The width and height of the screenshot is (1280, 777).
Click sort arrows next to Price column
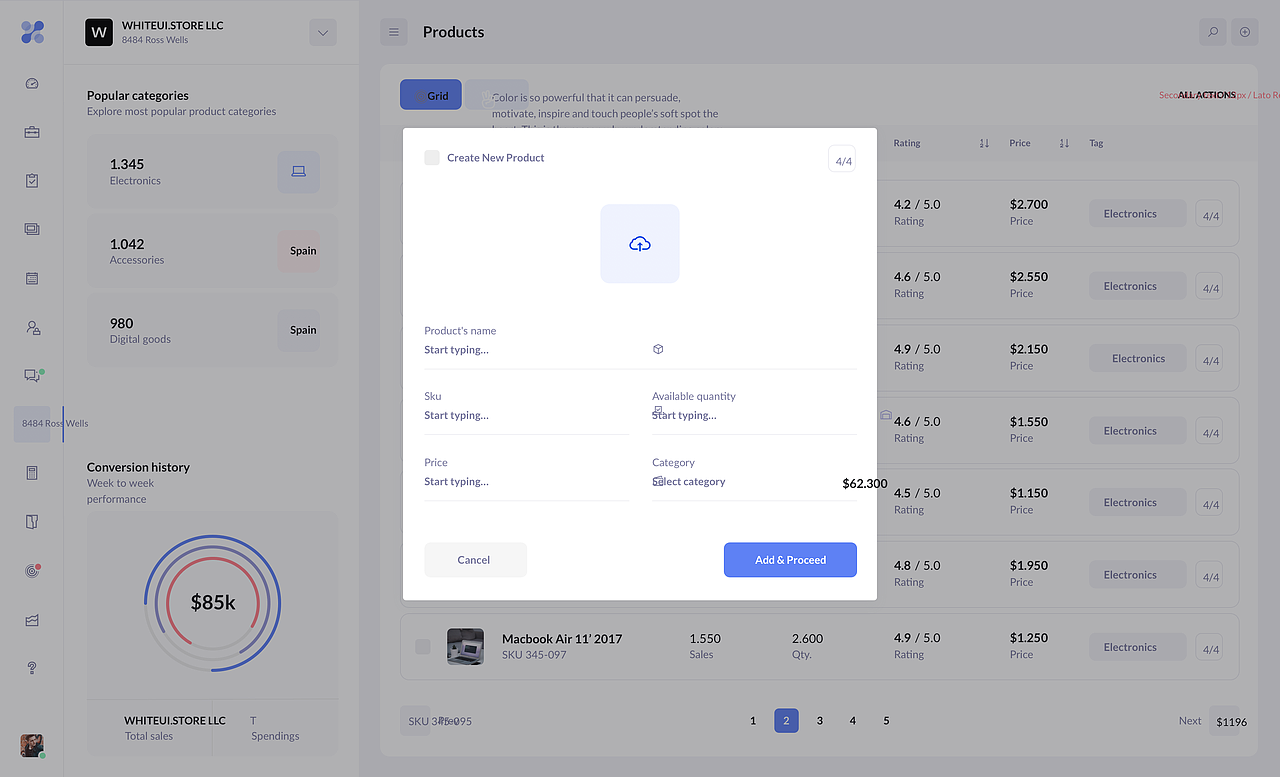(1064, 143)
